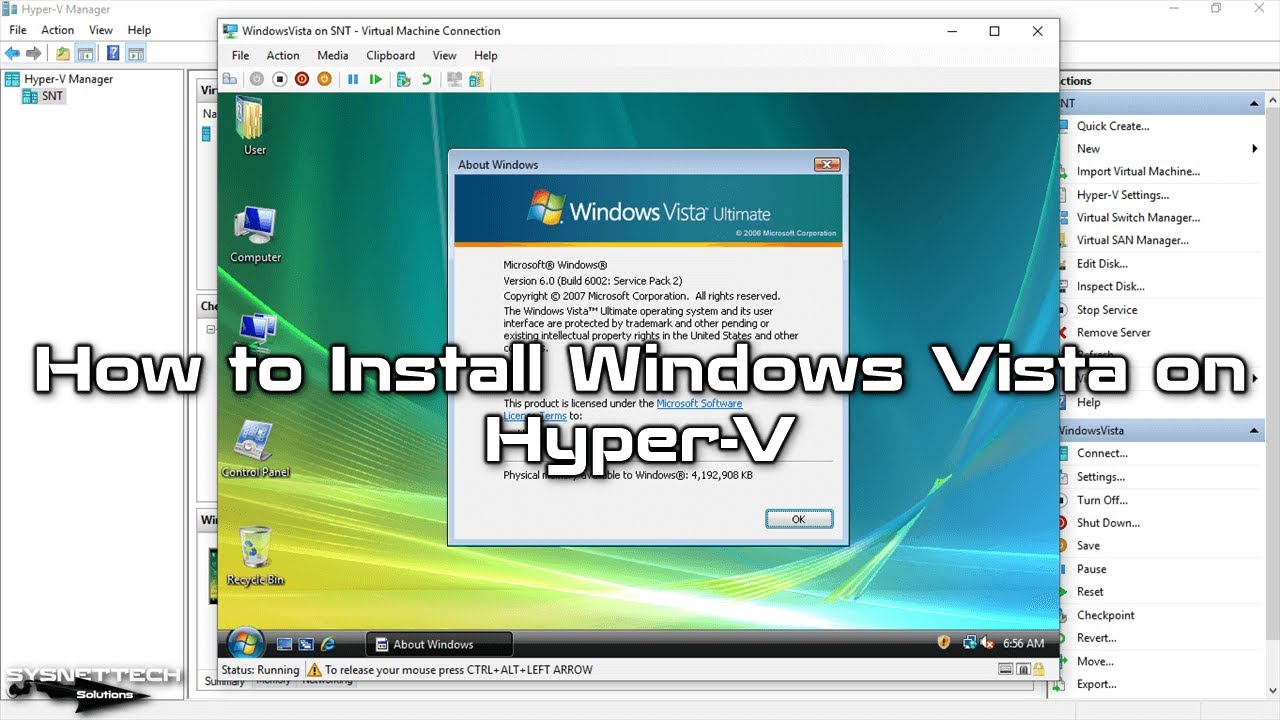Open Hyper-V Settings action

1123,195
